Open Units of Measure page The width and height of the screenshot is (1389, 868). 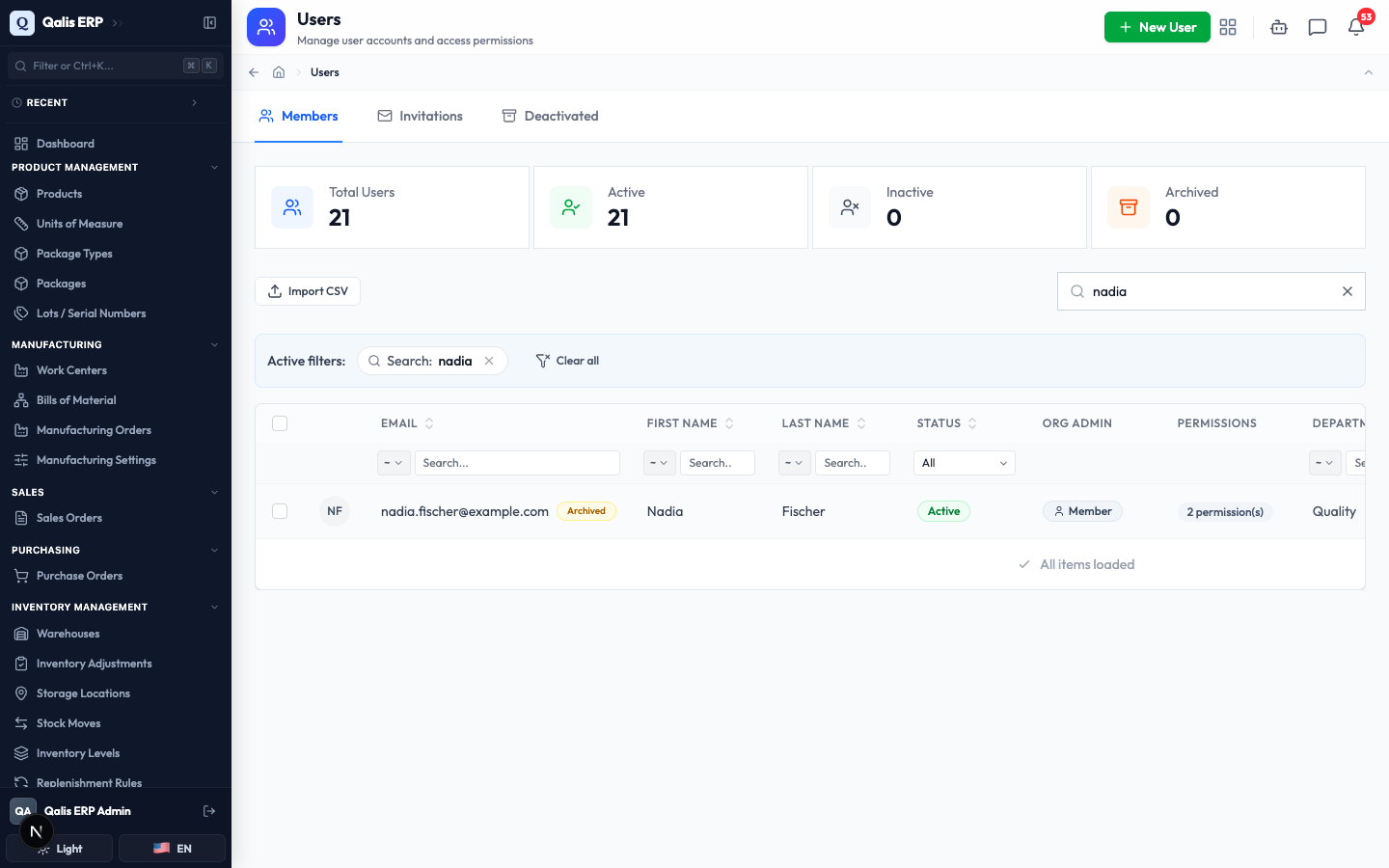click(x=116, y=224)
